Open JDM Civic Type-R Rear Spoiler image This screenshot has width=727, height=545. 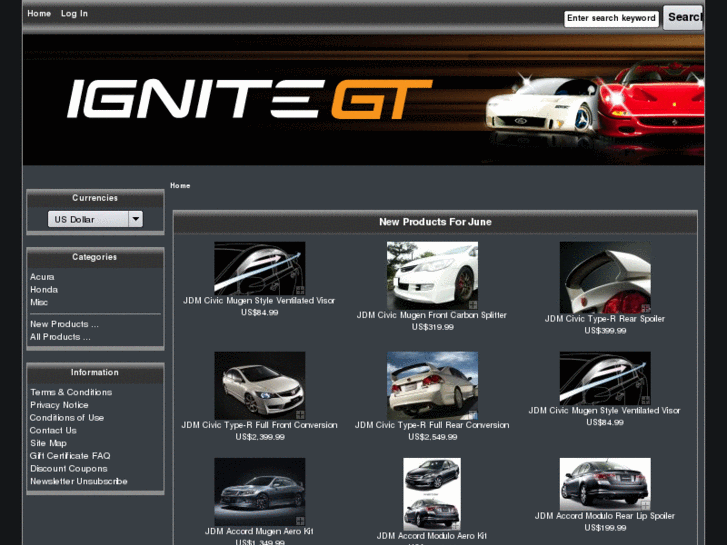605,277
